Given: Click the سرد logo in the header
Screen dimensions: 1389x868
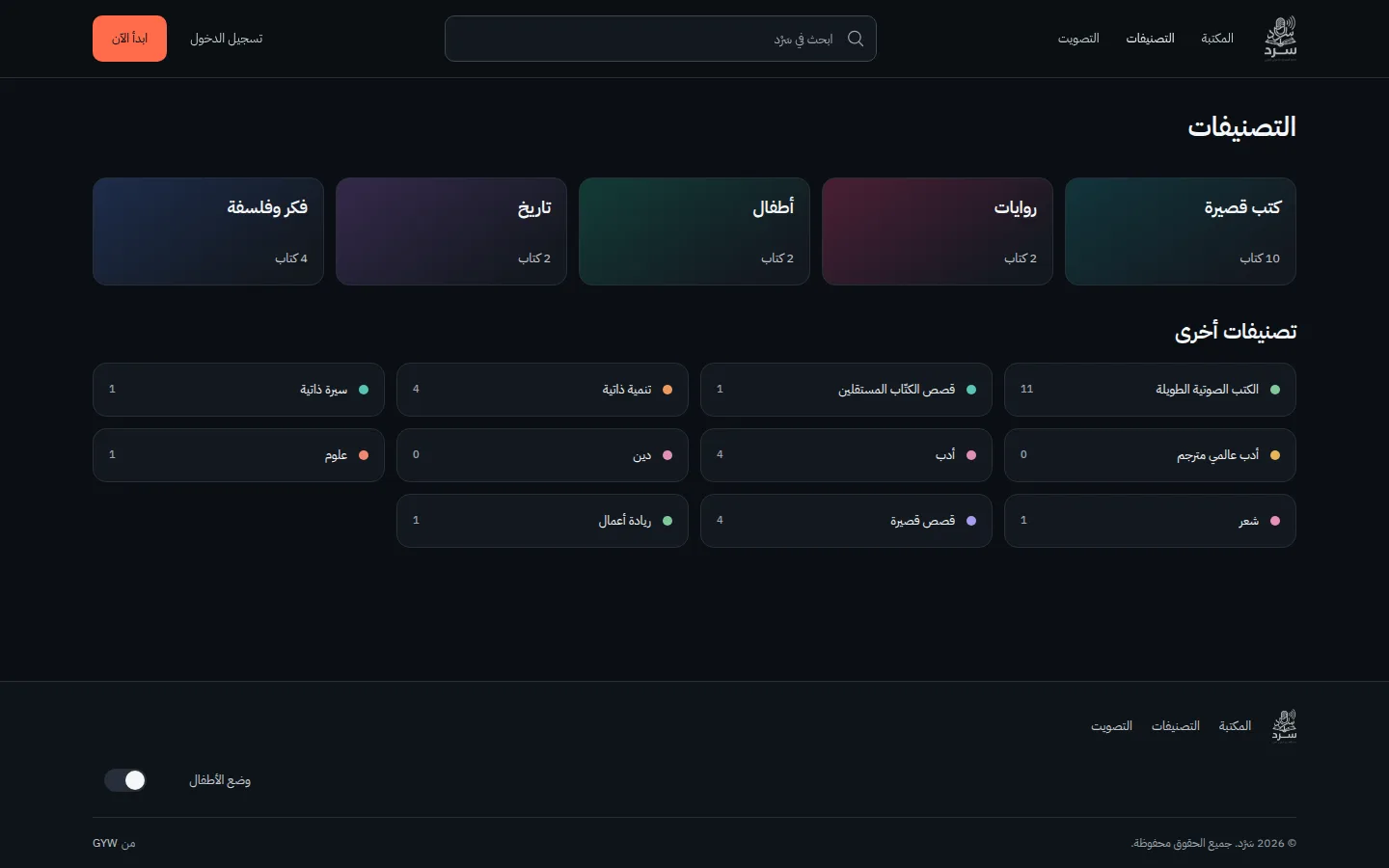Looking at the screenshot, I should pyautogui.click(x=1281, y=39).
